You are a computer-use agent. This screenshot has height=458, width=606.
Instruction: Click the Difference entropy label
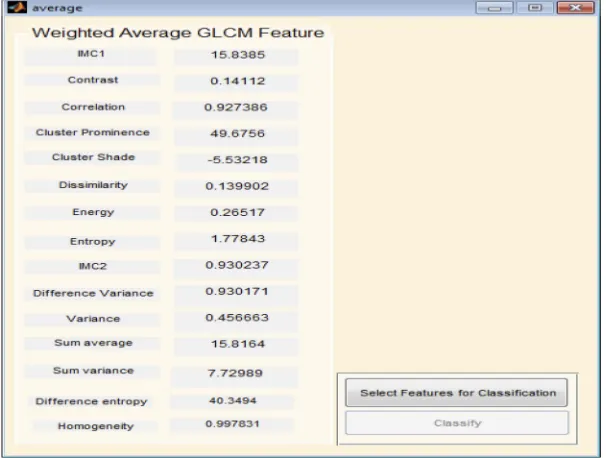(x=91, y=402)
